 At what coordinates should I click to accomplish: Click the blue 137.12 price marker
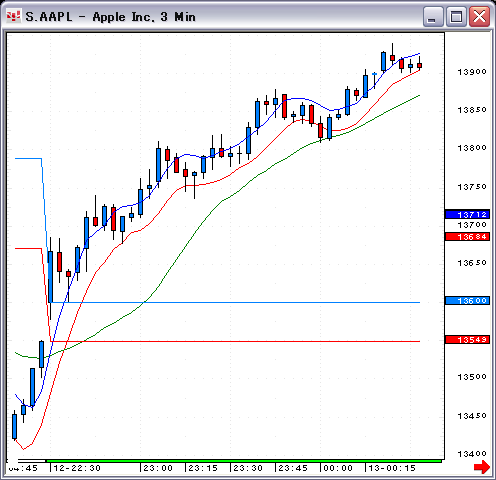pos(467,214)
